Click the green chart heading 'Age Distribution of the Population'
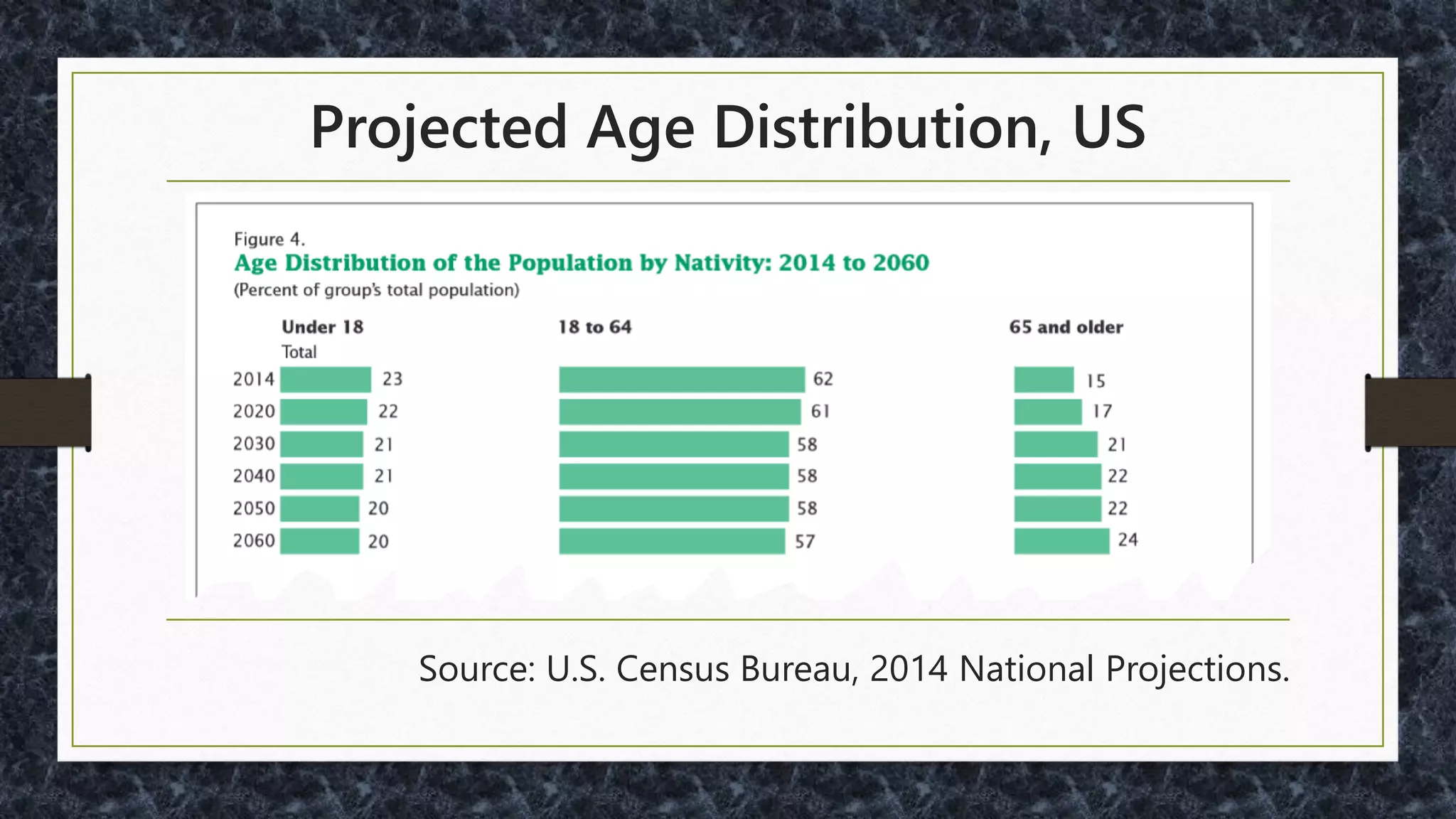1456x819 pixels. tap(581, 263)
